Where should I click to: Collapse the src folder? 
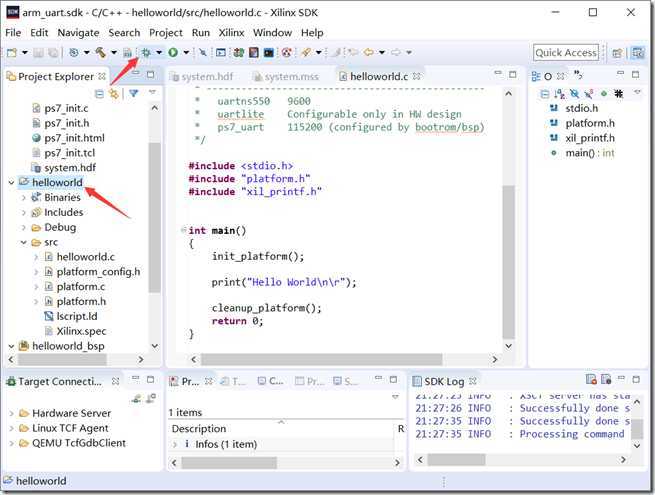(x=24, y=242)
